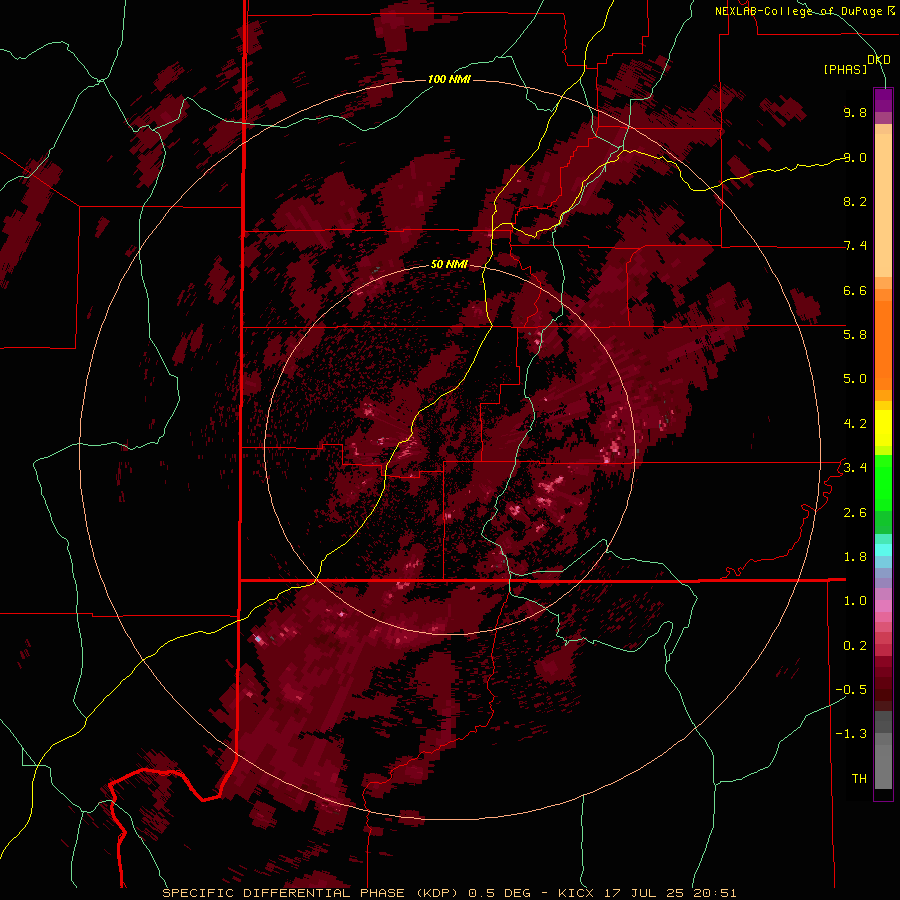
Task: Click the -1.3 legend value
Action: 851,734
